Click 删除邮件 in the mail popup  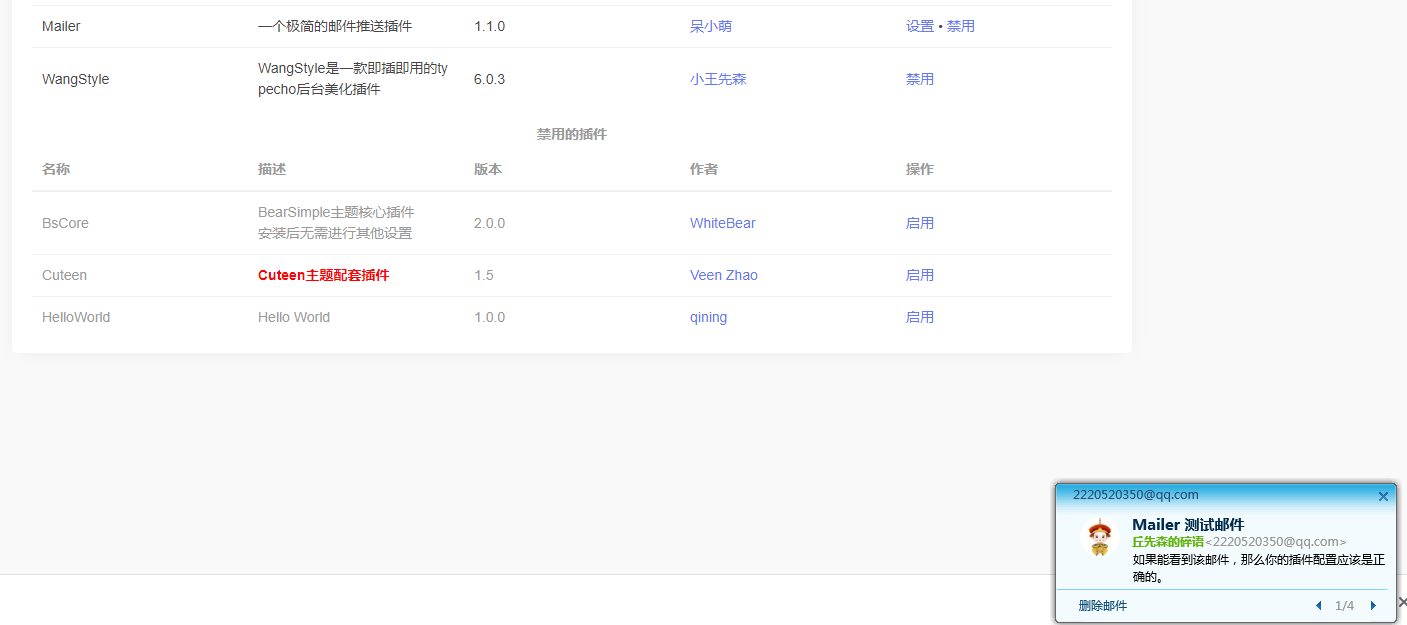[x=1102, y=606]
